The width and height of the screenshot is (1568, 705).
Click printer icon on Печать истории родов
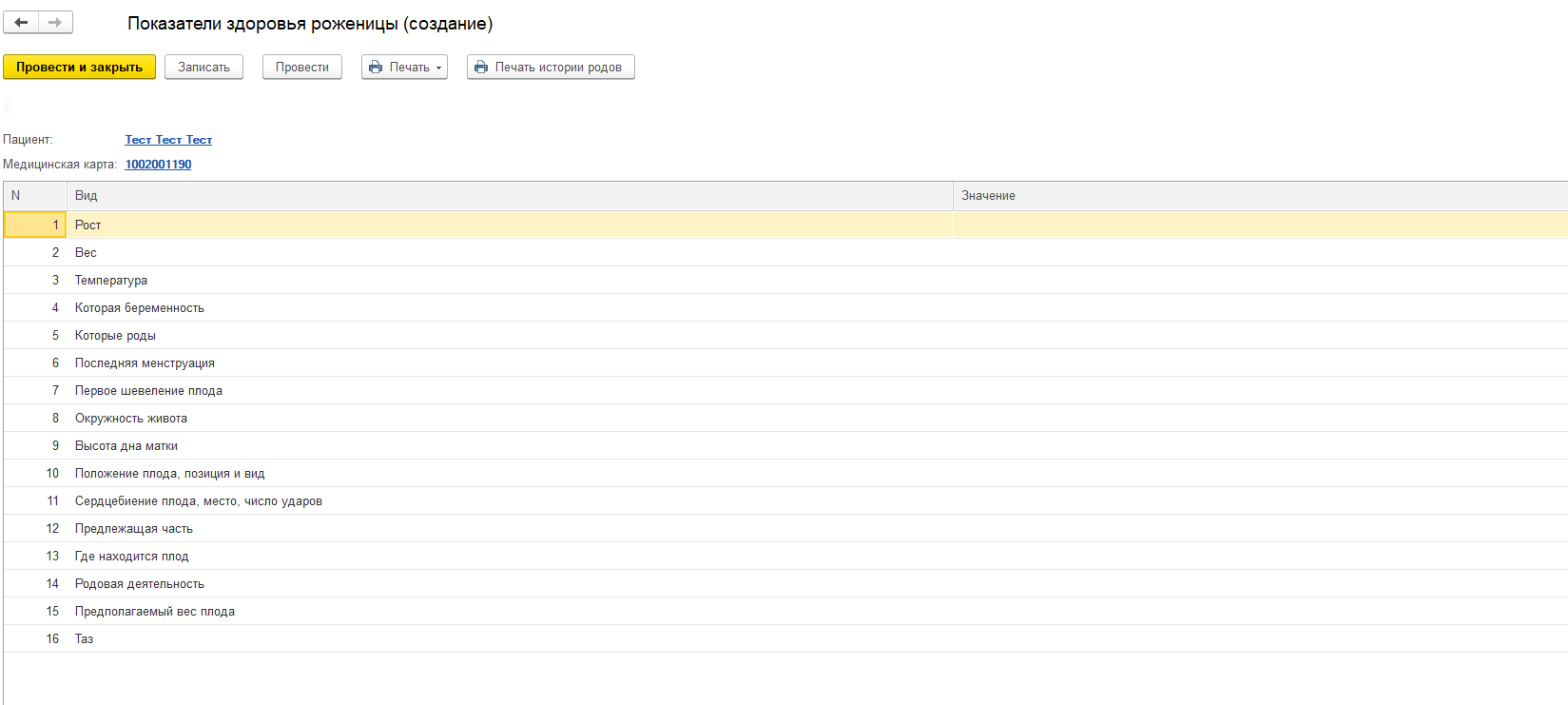[481, 68]
